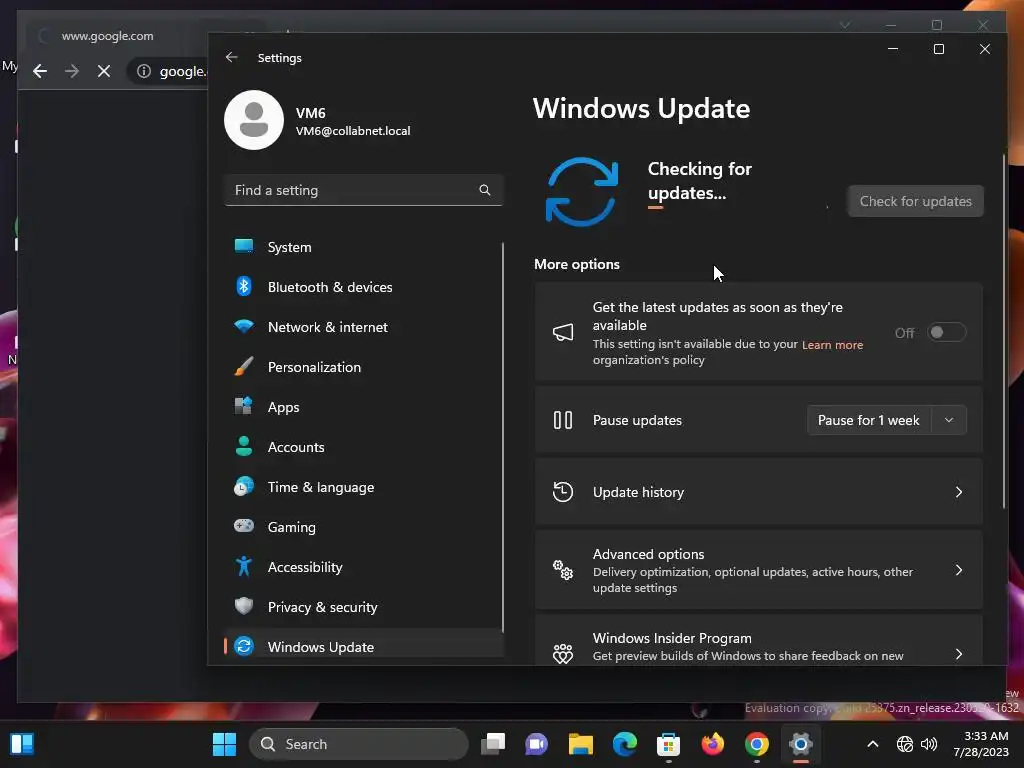
Task: Click VM6@collabnet.local account text
Action: coord(353,131)
